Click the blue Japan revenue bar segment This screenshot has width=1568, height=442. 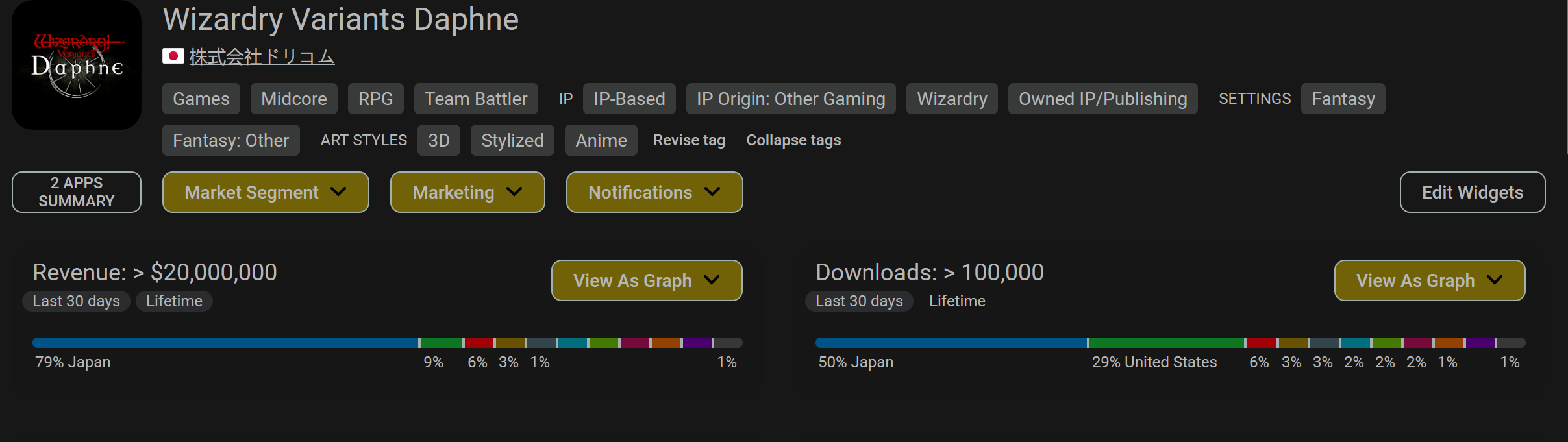(x=225, y=343)
